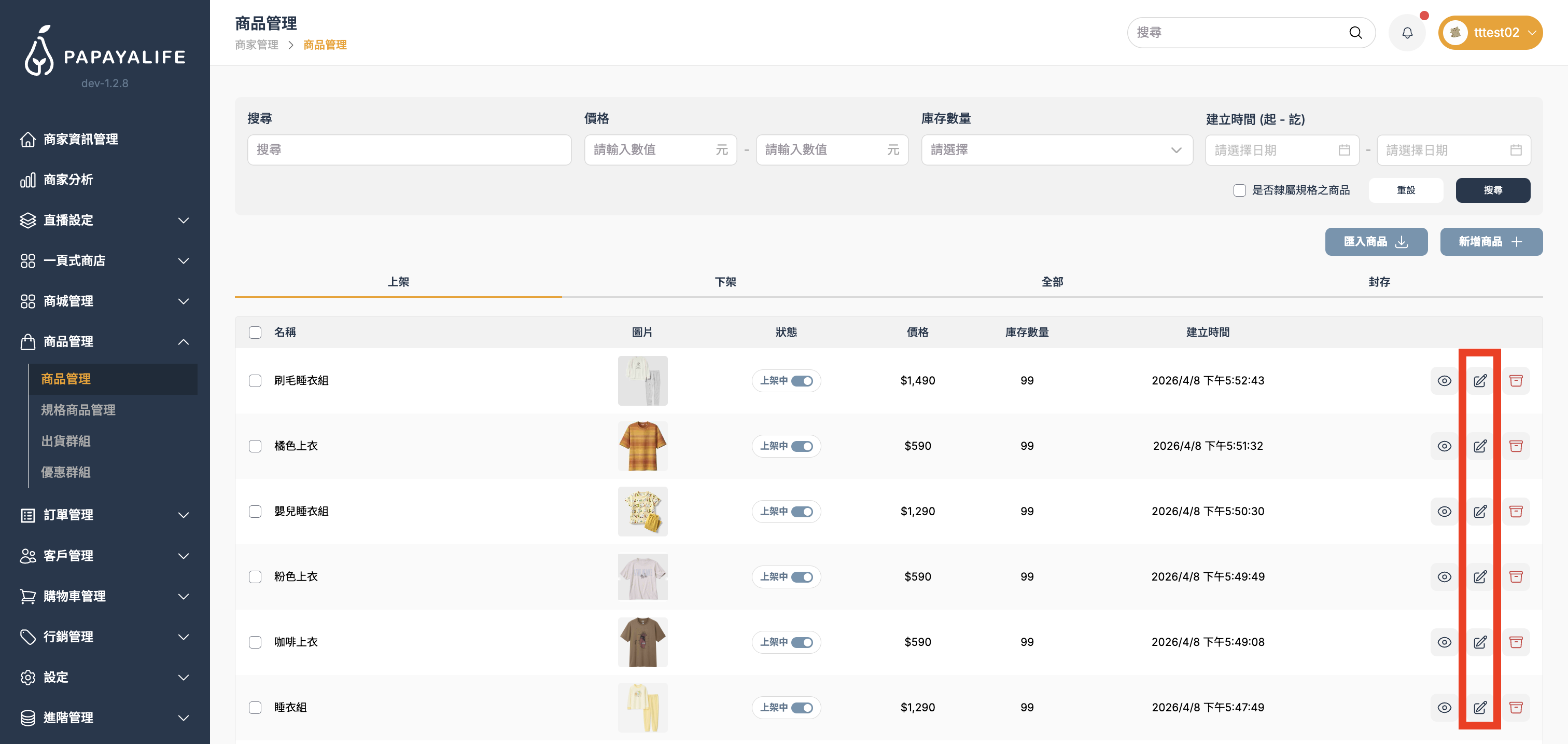Click the notification bell icon
This screenshot has width=1568, height=744.
pos(1407,33)
